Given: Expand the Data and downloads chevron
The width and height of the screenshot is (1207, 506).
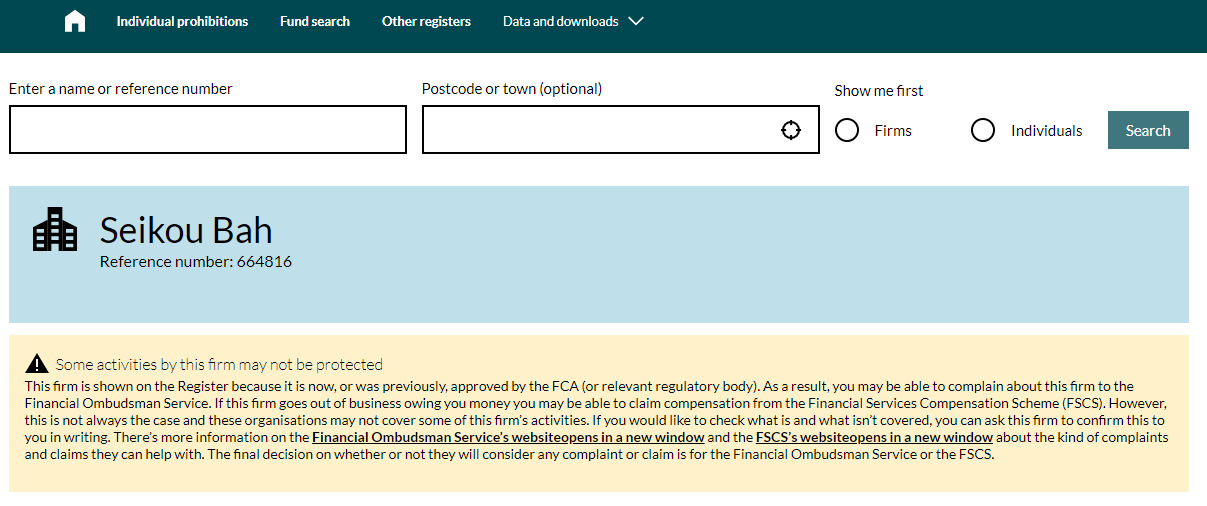Looking at the screenshot, I should 636,21.
